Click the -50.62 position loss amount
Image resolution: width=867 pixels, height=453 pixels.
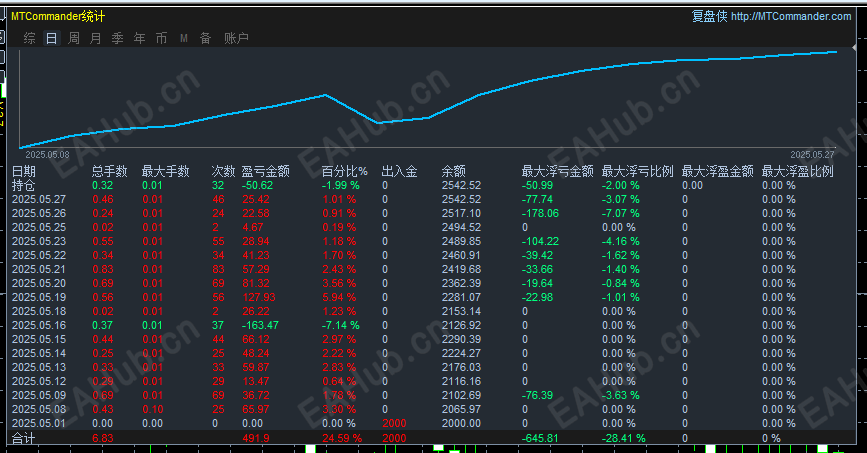tap(257, 185)
